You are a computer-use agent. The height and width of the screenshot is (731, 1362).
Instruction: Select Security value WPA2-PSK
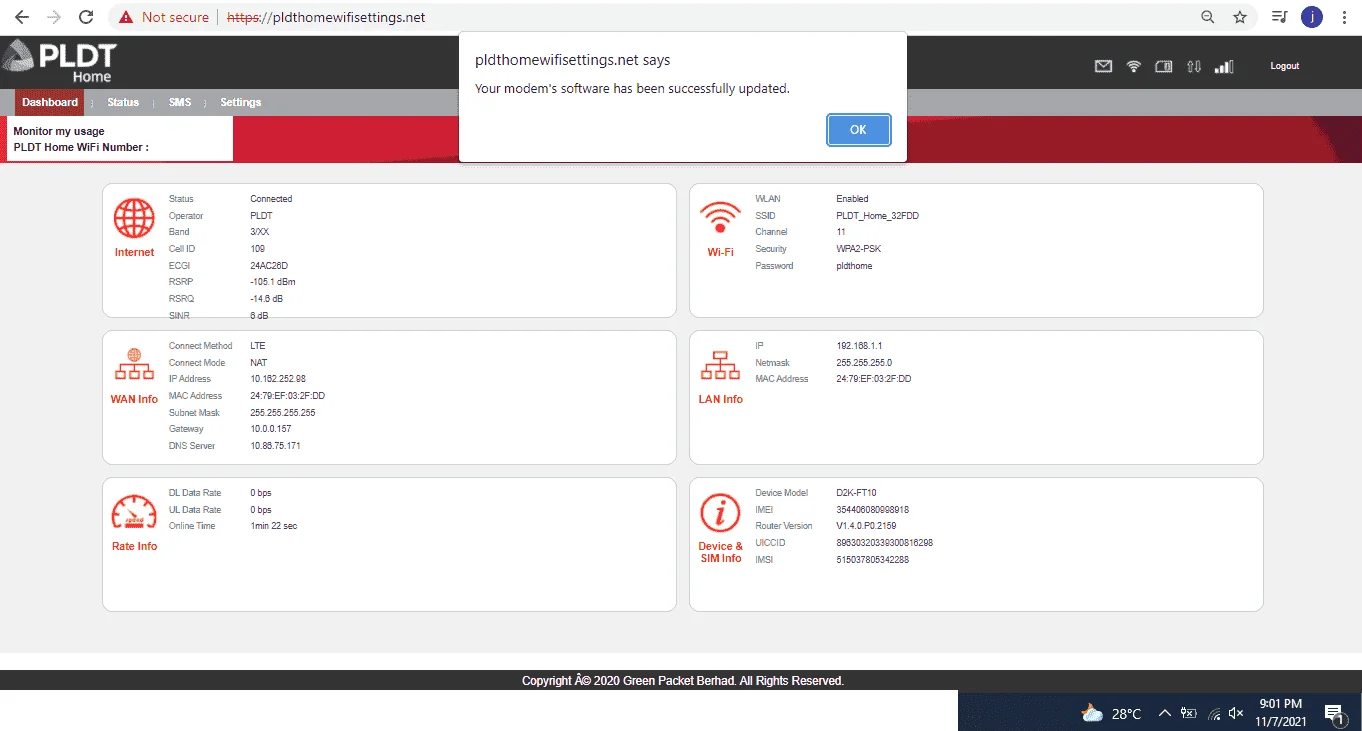859,249
